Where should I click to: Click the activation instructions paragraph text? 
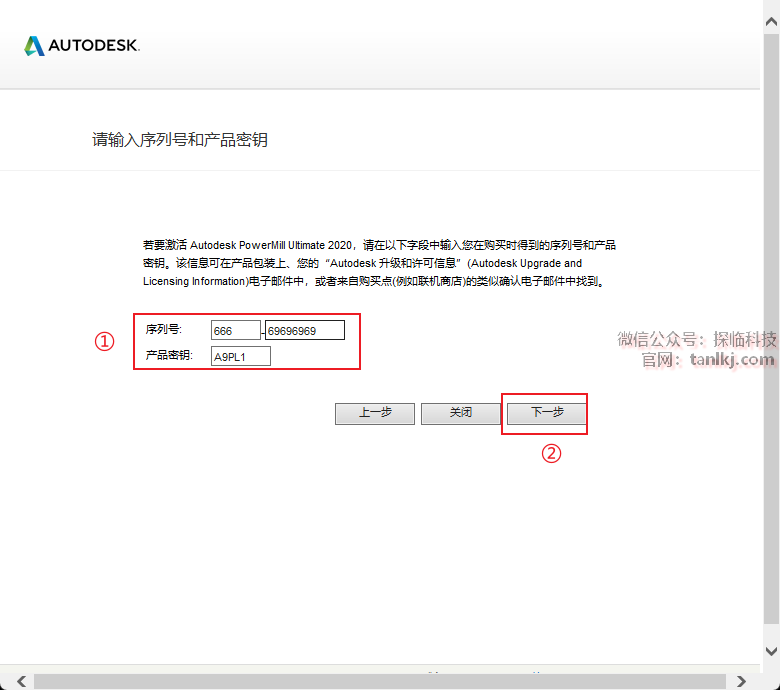(379, 263)
